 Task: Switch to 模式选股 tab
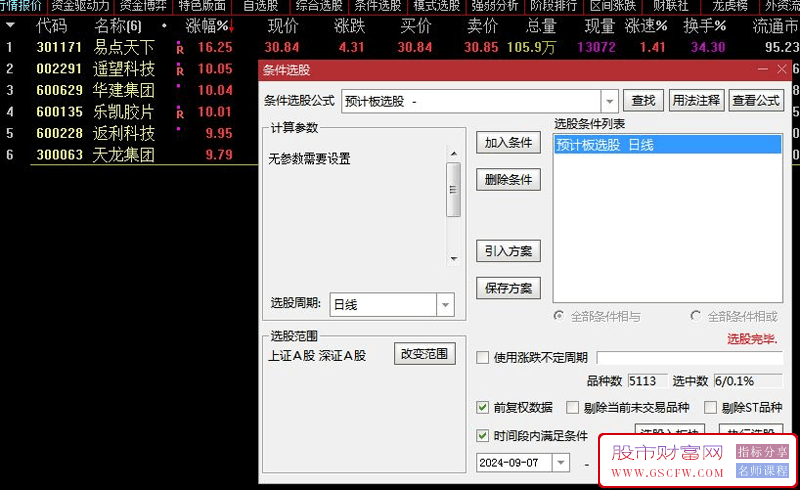tap(437, 6)
